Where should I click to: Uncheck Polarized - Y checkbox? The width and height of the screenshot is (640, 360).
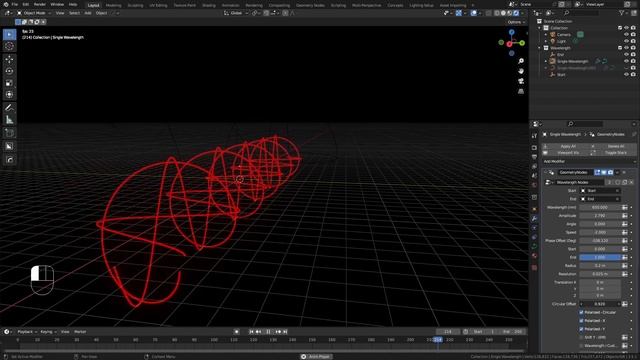click(x=581, y=329)
